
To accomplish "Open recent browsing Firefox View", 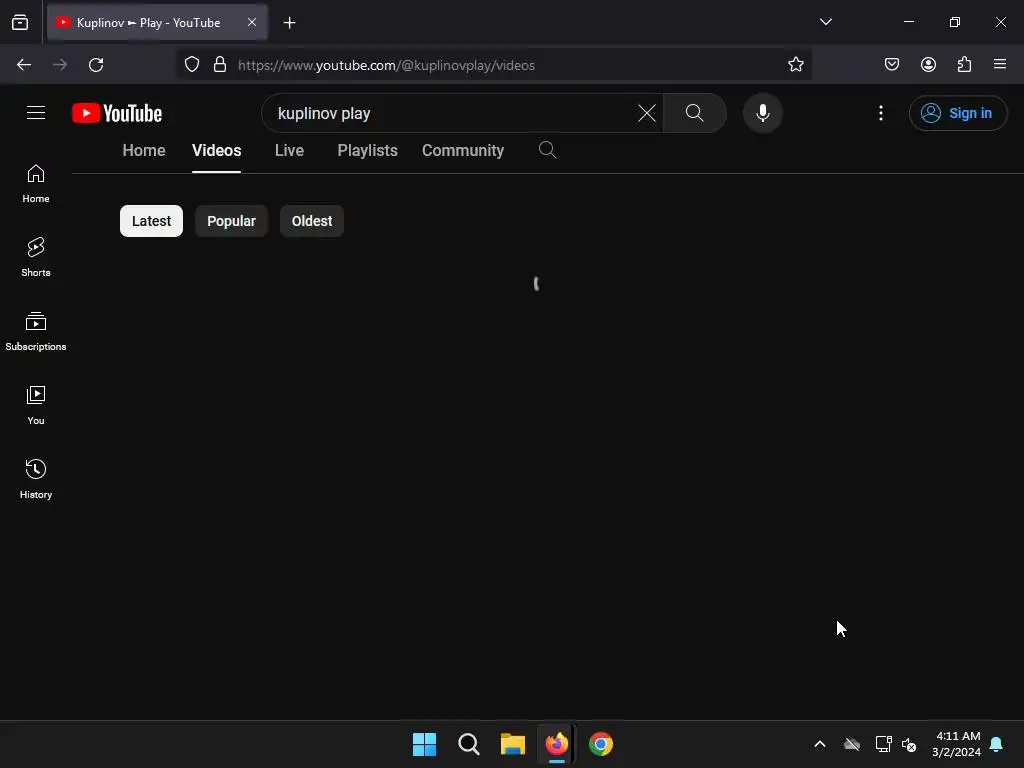I will pos(20,23).
